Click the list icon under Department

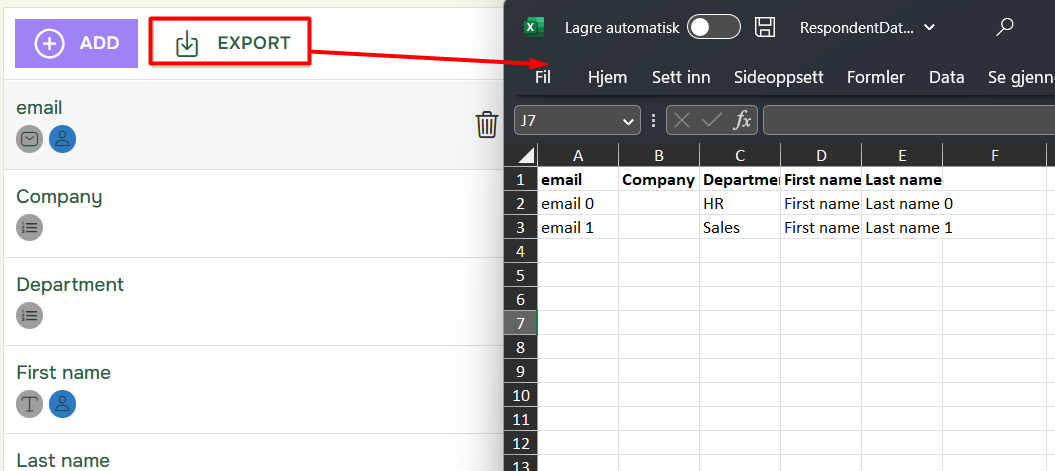tap(30, 315)
